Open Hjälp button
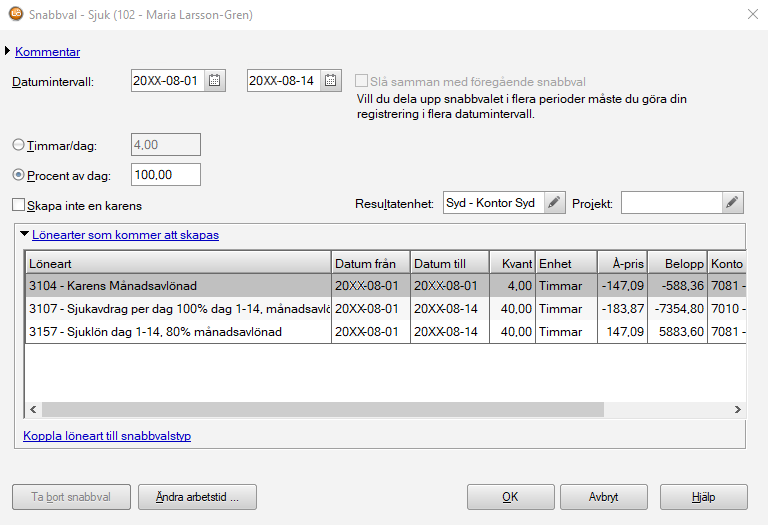 (x=703, y=497)
